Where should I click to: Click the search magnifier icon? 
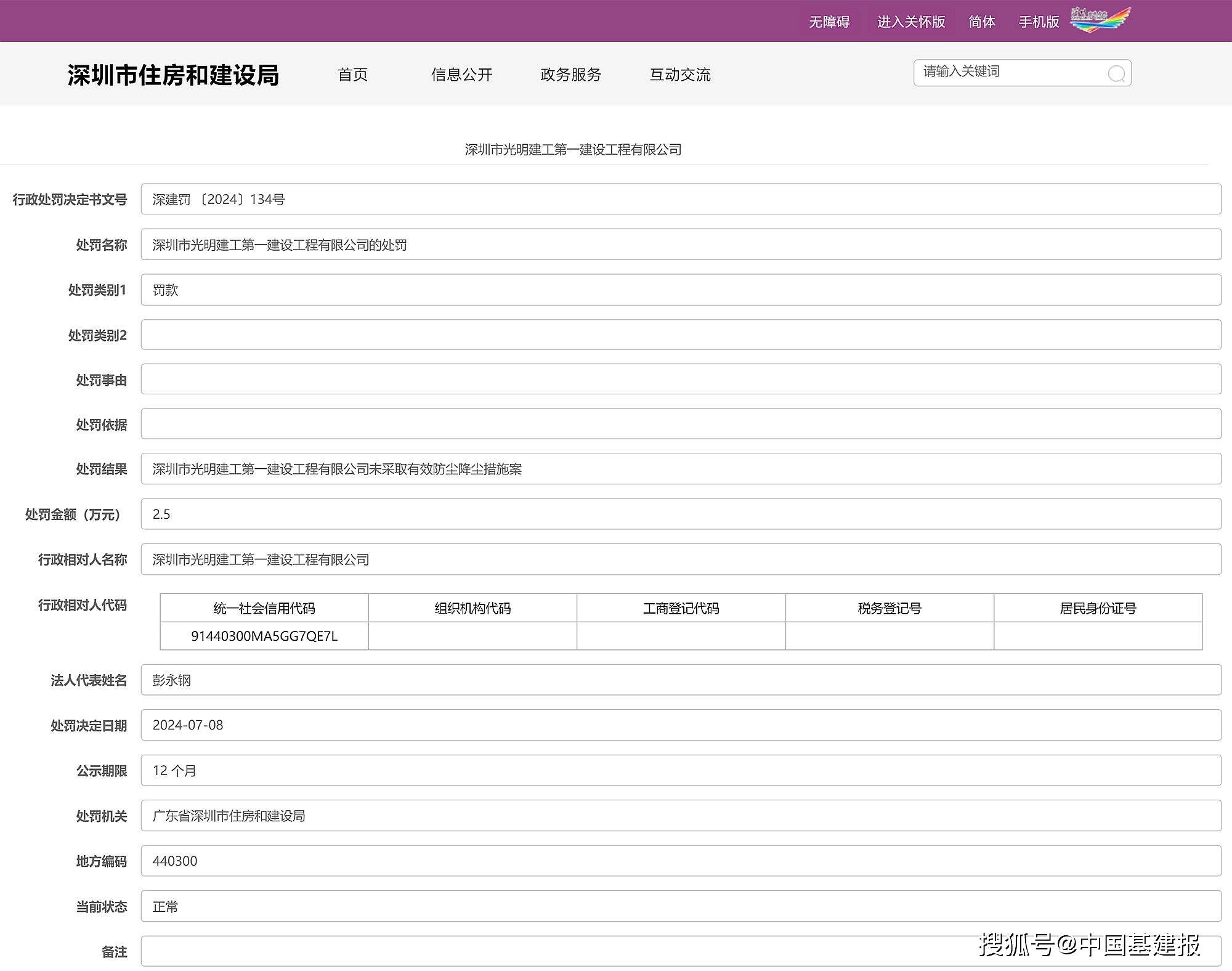click(x=1116, y=74)
